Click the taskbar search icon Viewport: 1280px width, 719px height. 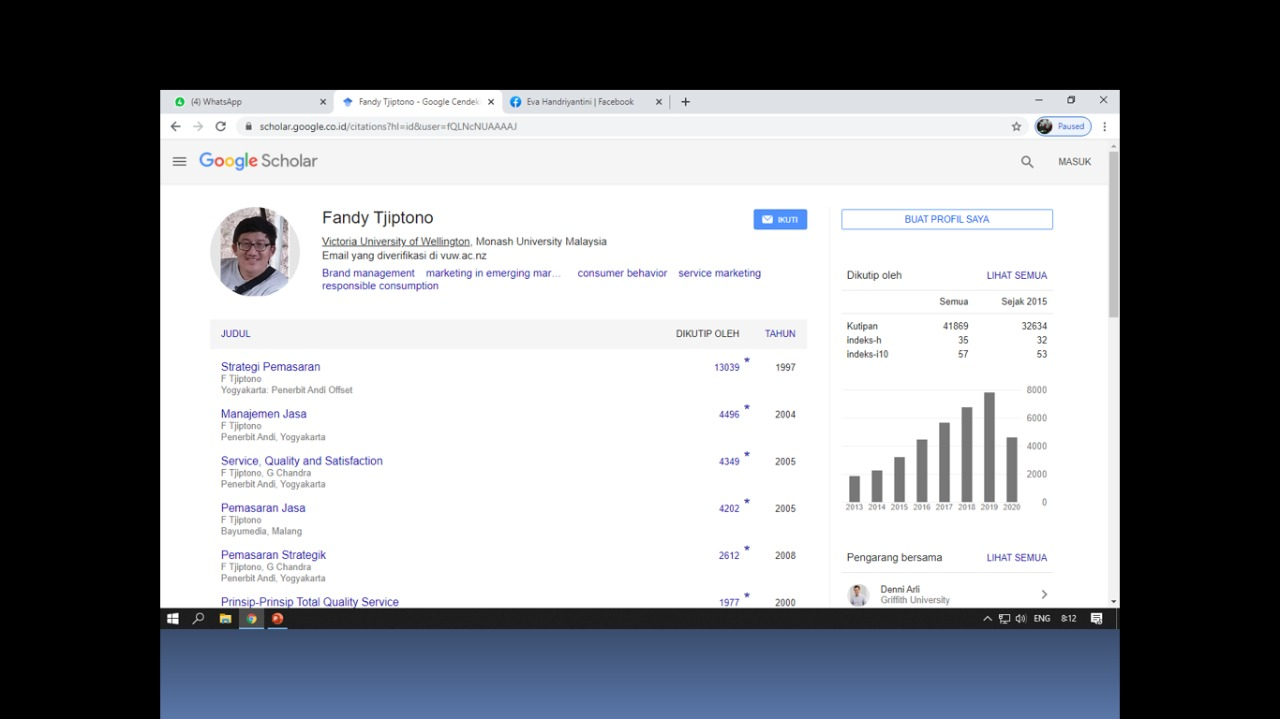[x=198, y=619]
